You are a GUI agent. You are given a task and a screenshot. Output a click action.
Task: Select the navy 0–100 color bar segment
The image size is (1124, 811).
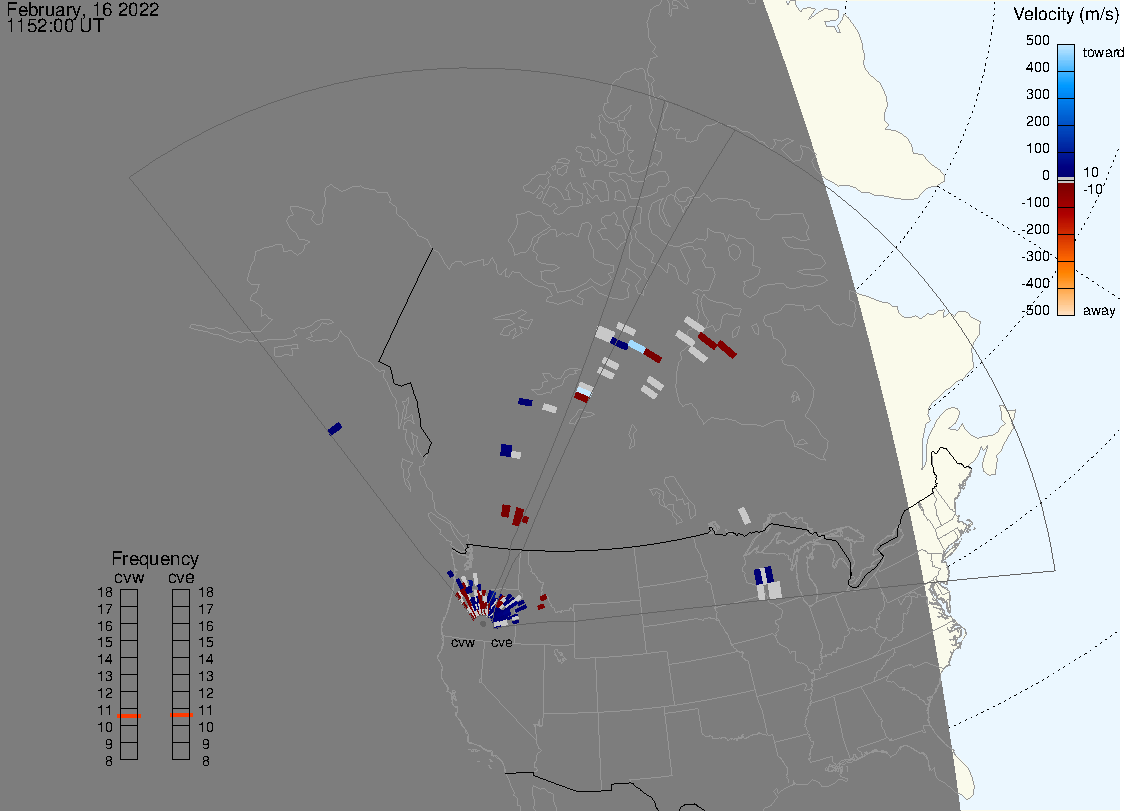tap(1066, 164)
